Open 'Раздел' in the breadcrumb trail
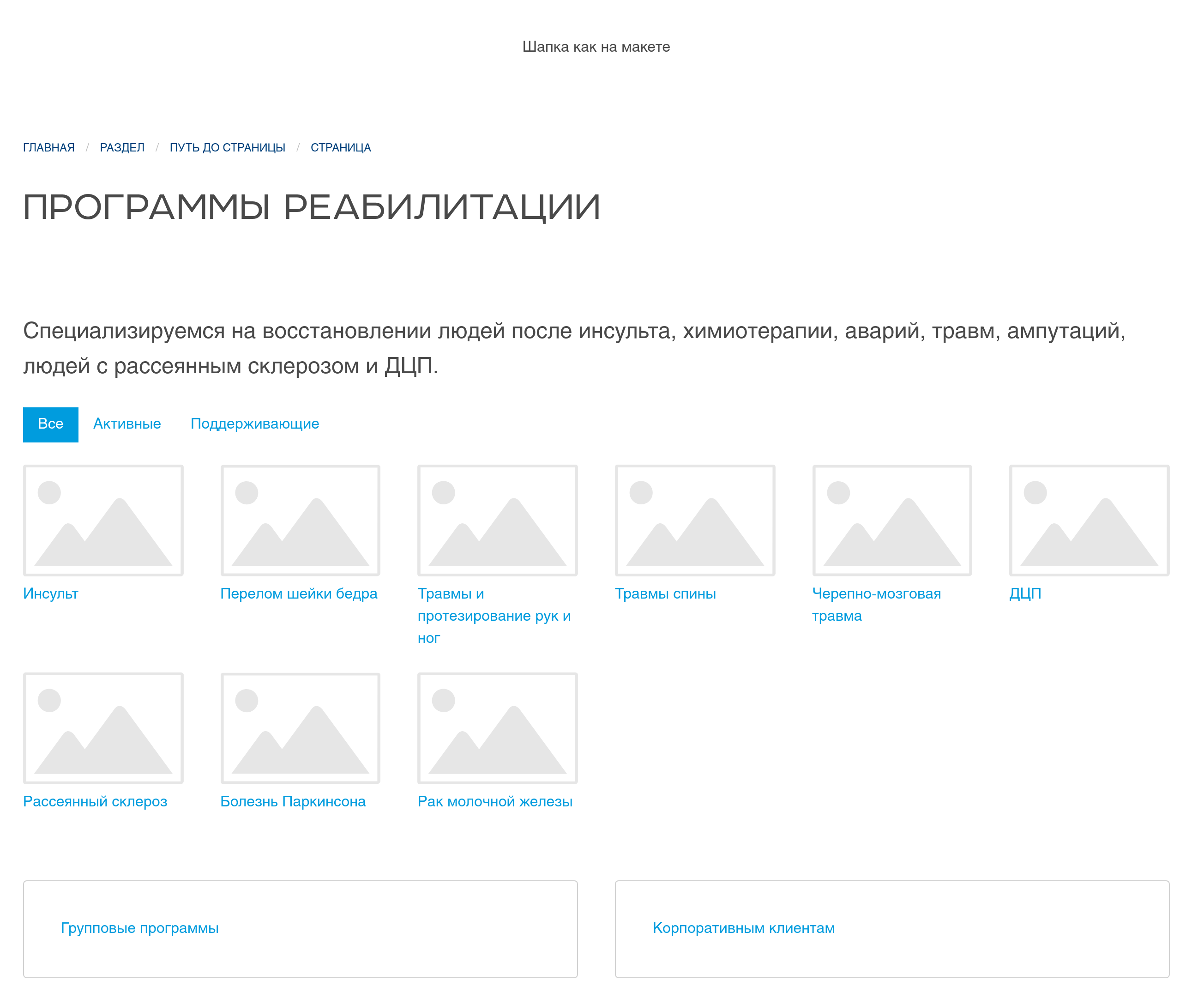This screenshot has height=993, width=1204. pos(122,147)
